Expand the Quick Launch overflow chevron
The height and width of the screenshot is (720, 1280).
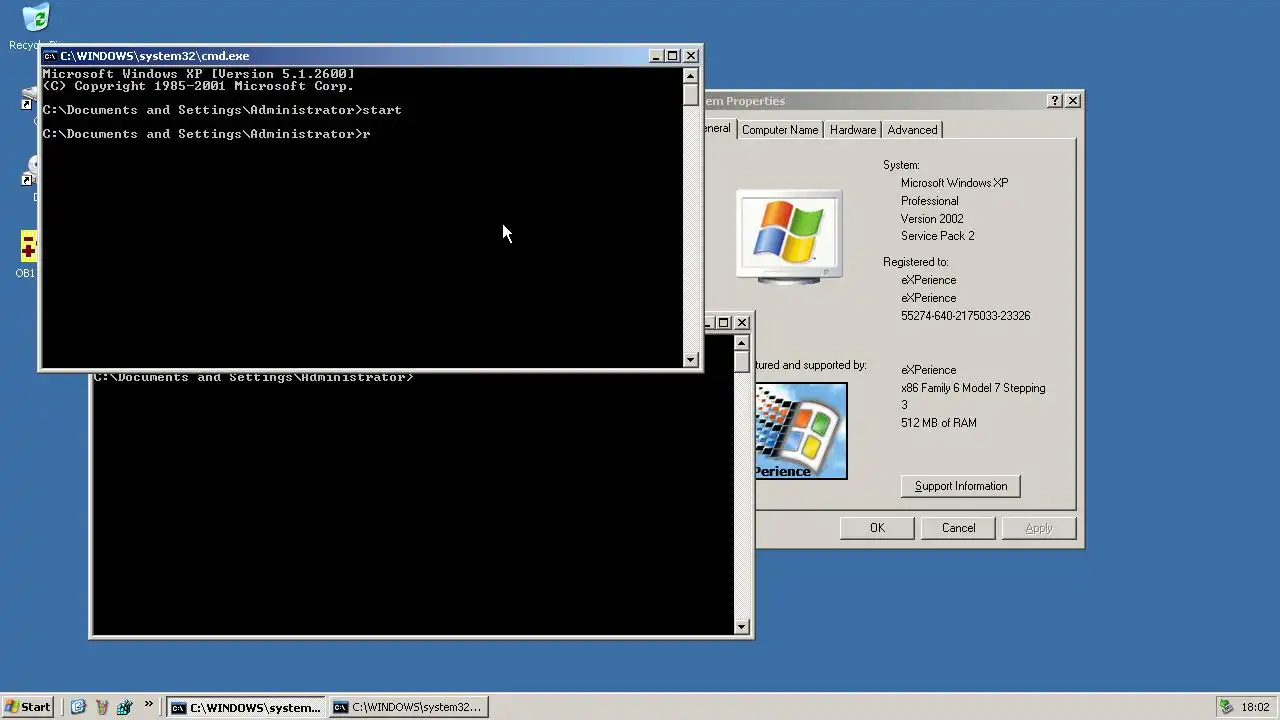coord(148,705)
